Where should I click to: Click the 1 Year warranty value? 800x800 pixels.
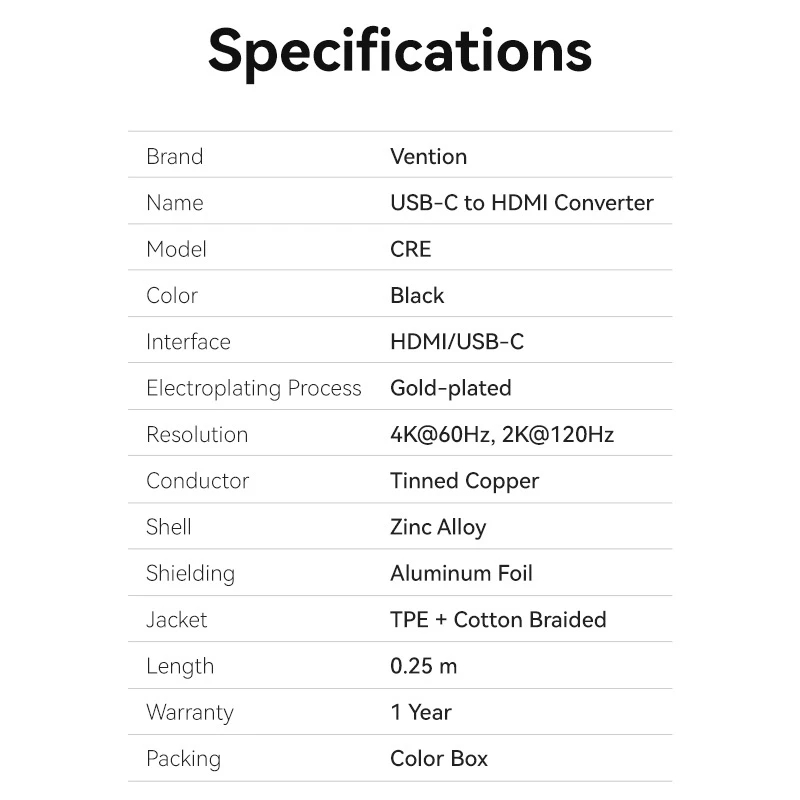tap(420, 712)
